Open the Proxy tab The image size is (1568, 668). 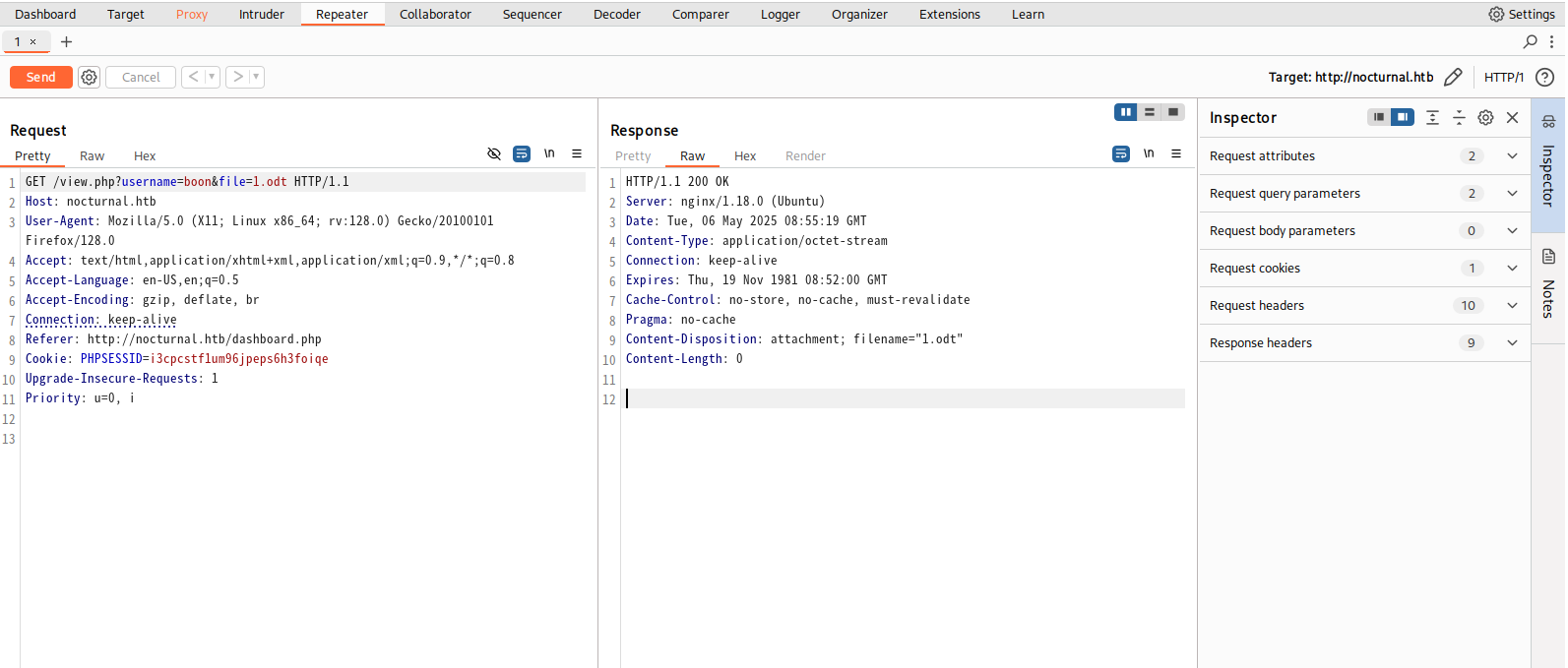[192, 14]
